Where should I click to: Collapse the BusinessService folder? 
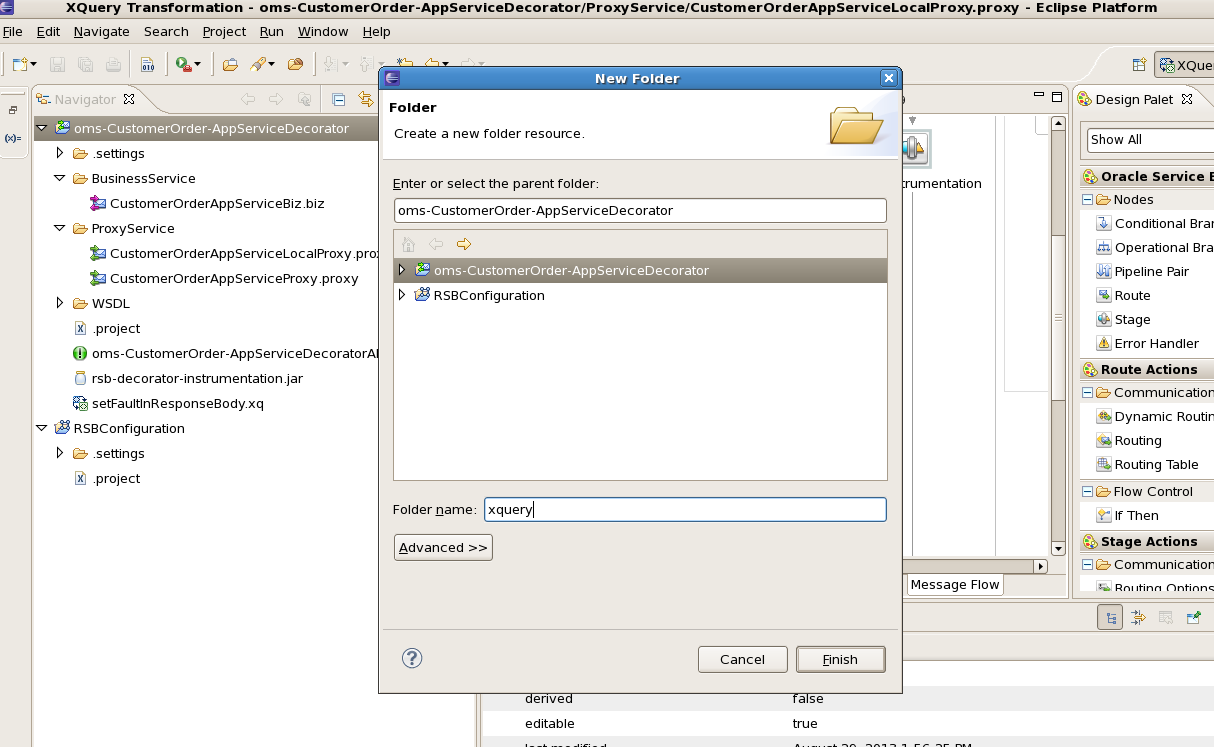[x=60, y=178]
